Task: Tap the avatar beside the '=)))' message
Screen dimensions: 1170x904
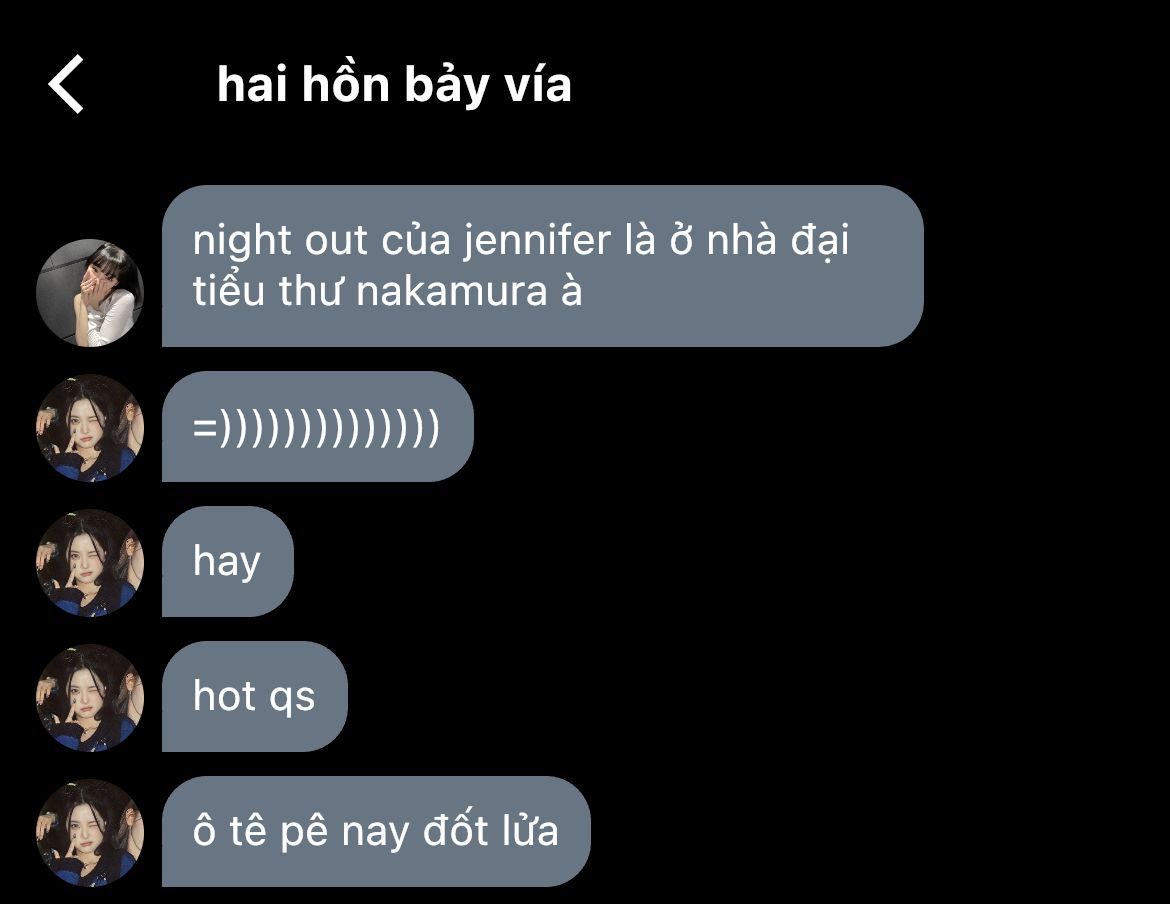Action: tap(90, 428)
